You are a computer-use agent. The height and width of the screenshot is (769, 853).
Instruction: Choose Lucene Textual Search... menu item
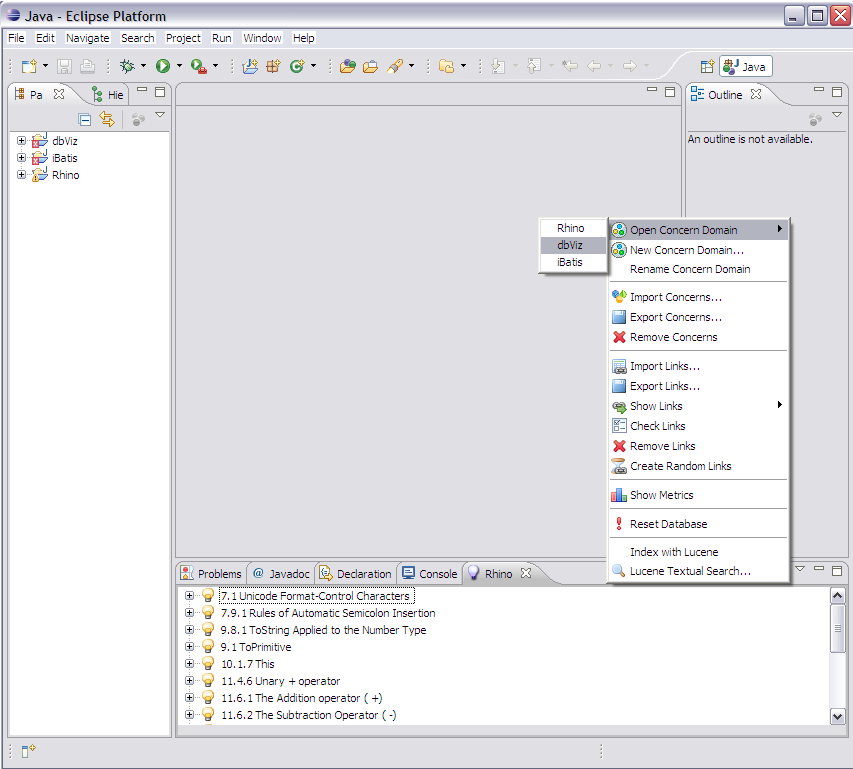[699, 571]
